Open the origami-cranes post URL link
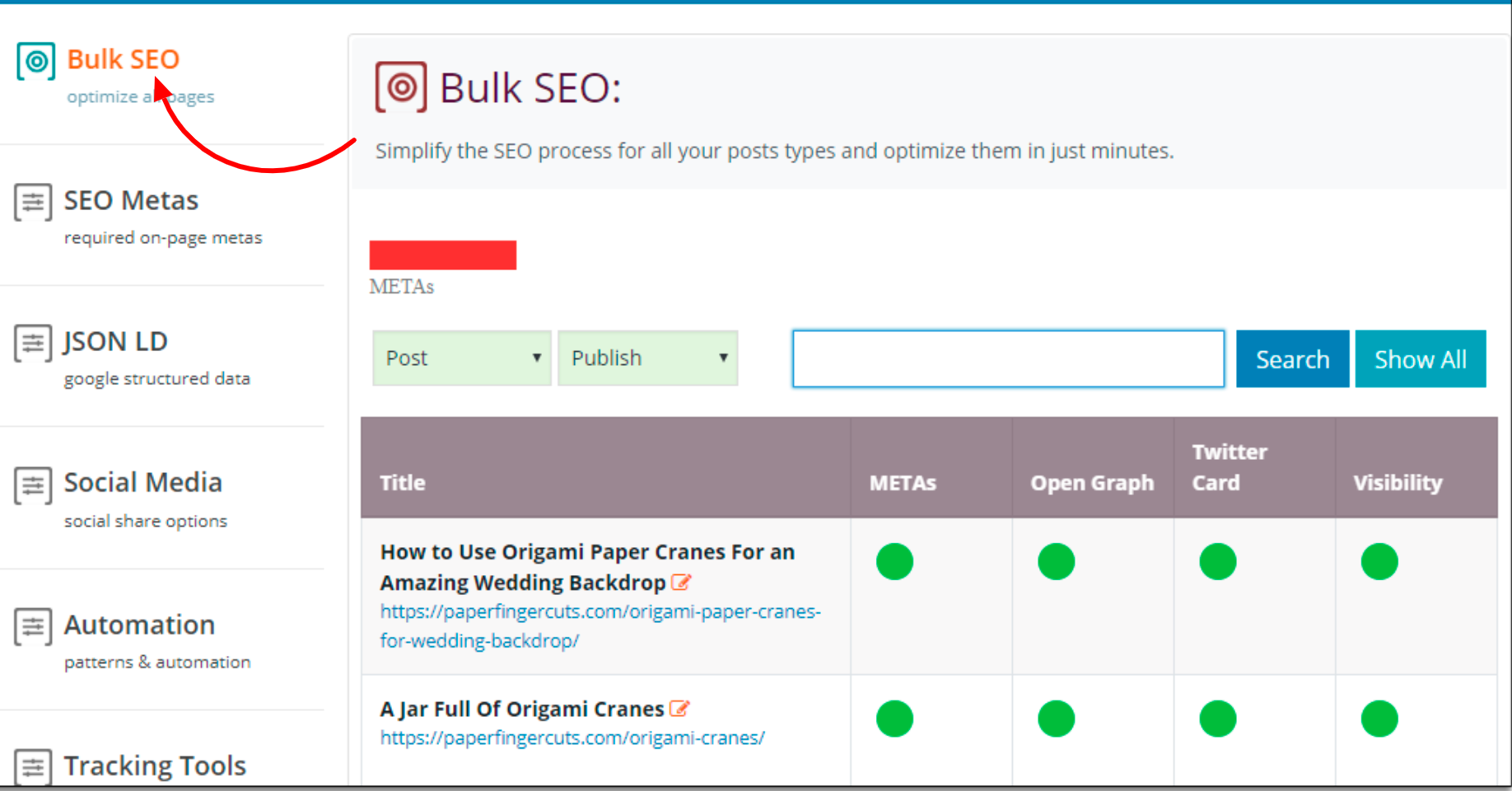 [x=572, y=737]
